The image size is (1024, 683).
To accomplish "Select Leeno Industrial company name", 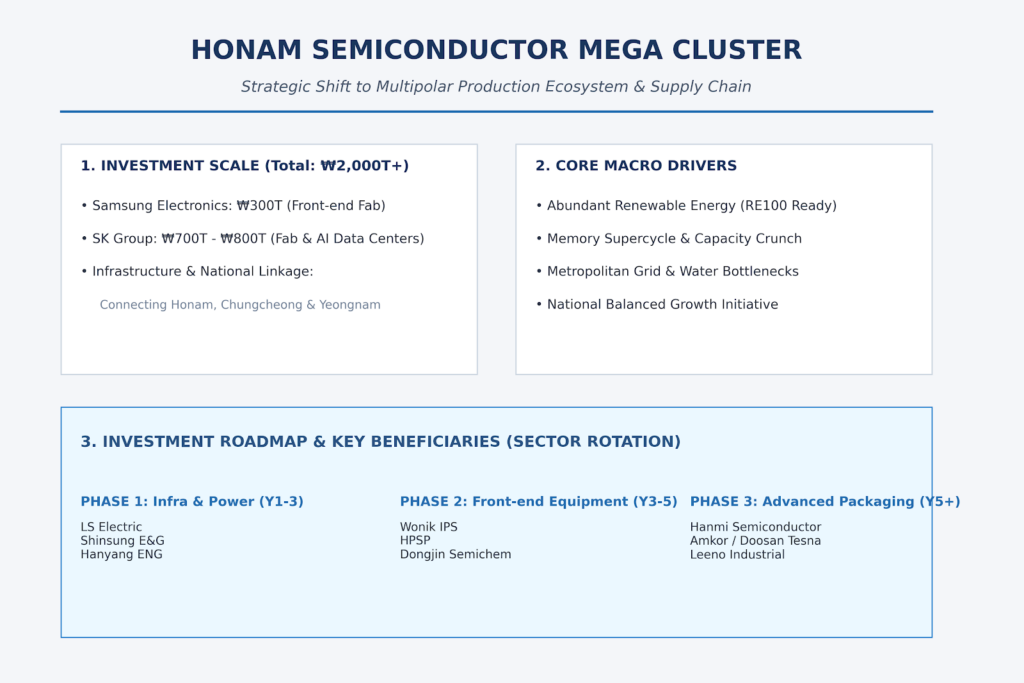I will click(737, 554).
